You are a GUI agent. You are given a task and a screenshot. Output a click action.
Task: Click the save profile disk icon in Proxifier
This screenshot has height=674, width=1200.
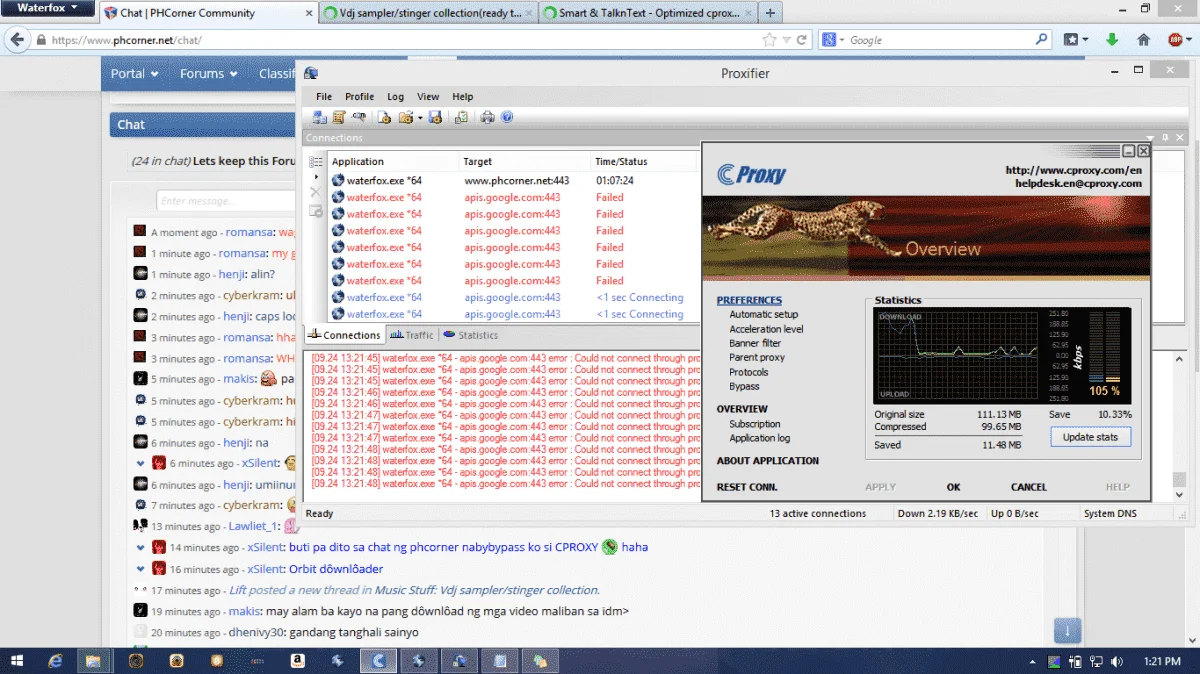435,117
